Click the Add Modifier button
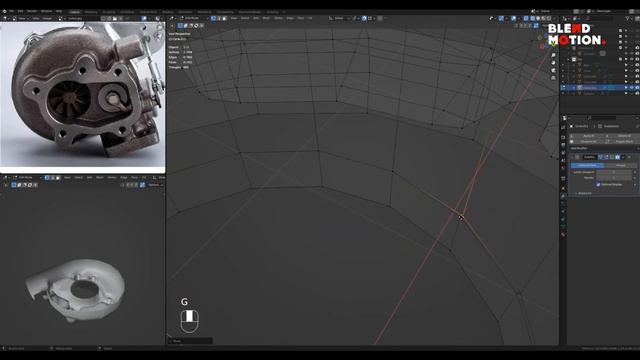640x360 pixels. (603, 148)
